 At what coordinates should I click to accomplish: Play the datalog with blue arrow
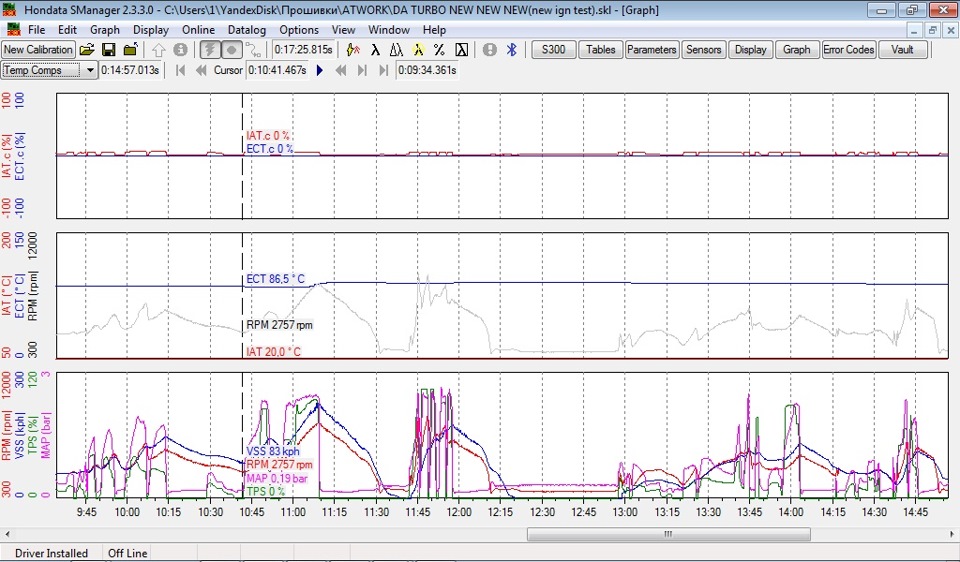click(320, 70)
